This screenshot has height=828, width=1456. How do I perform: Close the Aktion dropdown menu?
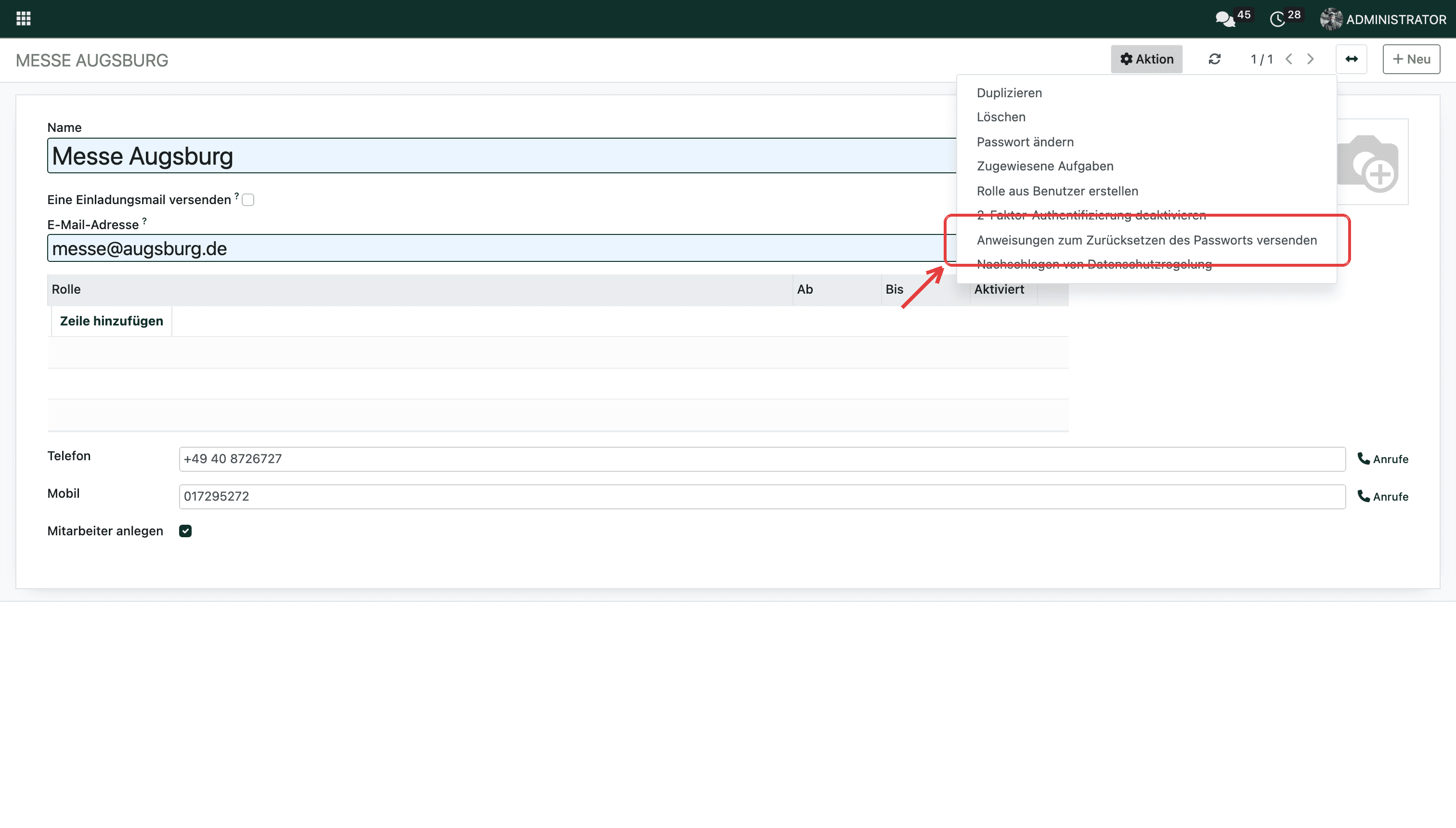1146,59
